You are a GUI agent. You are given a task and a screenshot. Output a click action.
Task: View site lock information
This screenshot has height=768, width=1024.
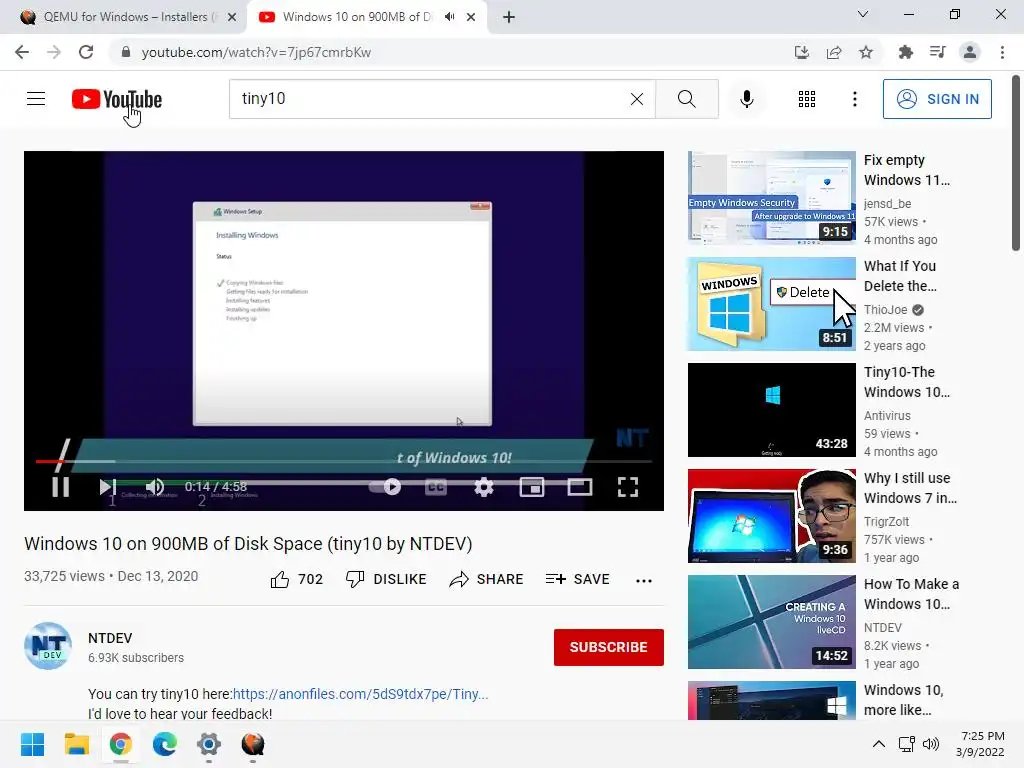coord(126,52)
